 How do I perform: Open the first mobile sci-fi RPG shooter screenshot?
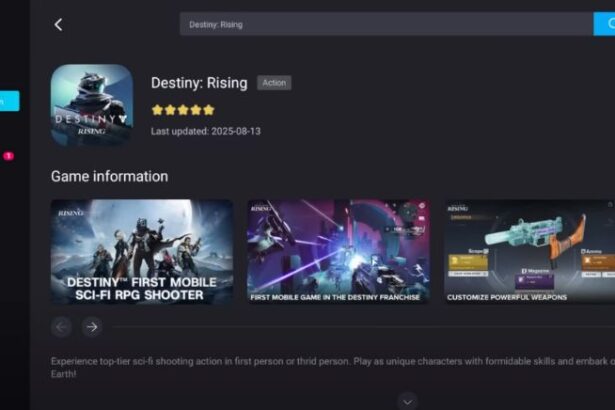click(142, 251)
